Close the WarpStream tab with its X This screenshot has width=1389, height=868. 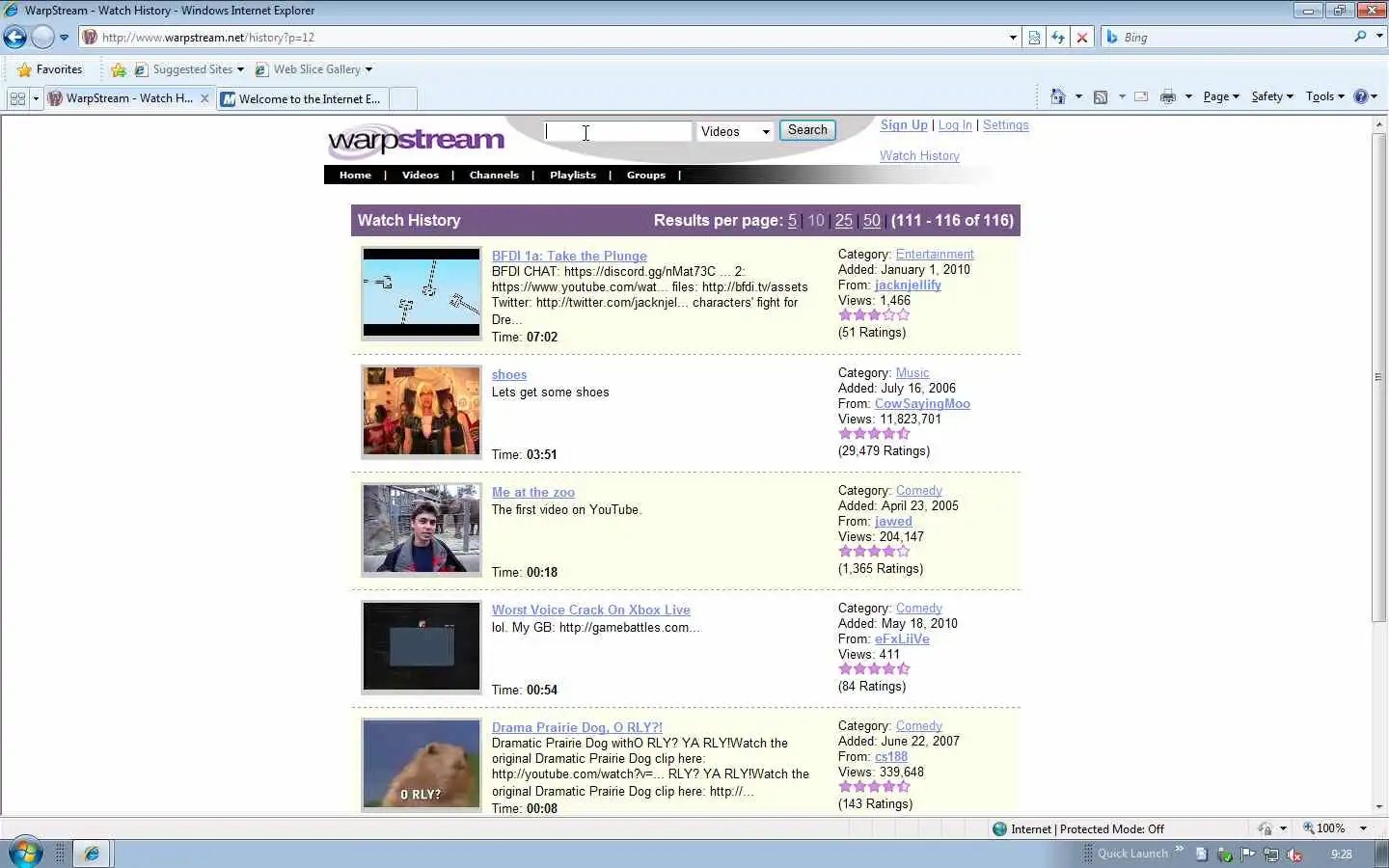coord(204,98)
